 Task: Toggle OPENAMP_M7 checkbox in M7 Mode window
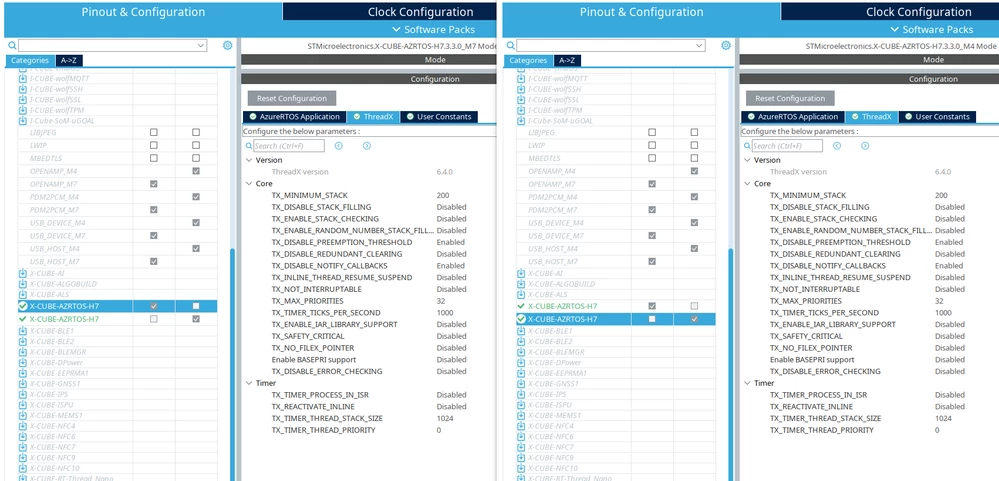tap(154, 184)
